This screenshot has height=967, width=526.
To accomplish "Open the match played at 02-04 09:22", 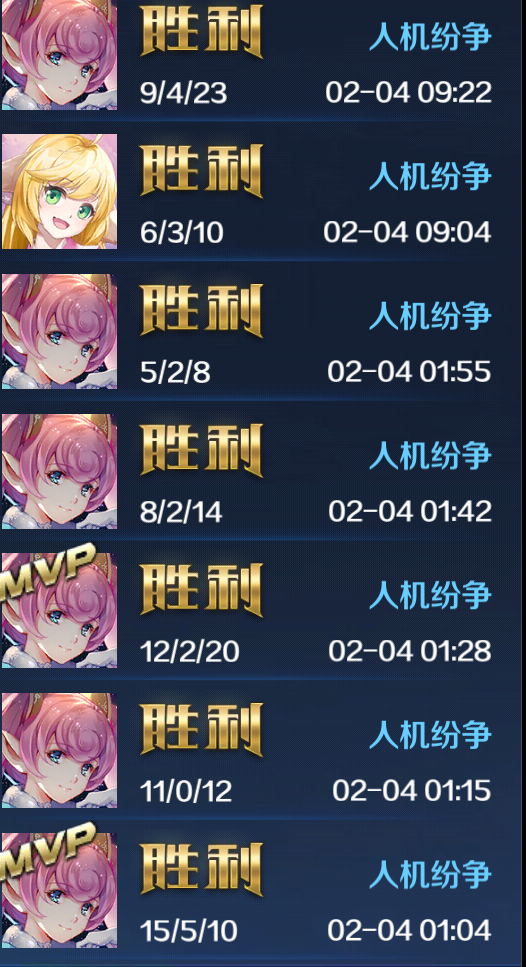I will click(x=261, y=57).
